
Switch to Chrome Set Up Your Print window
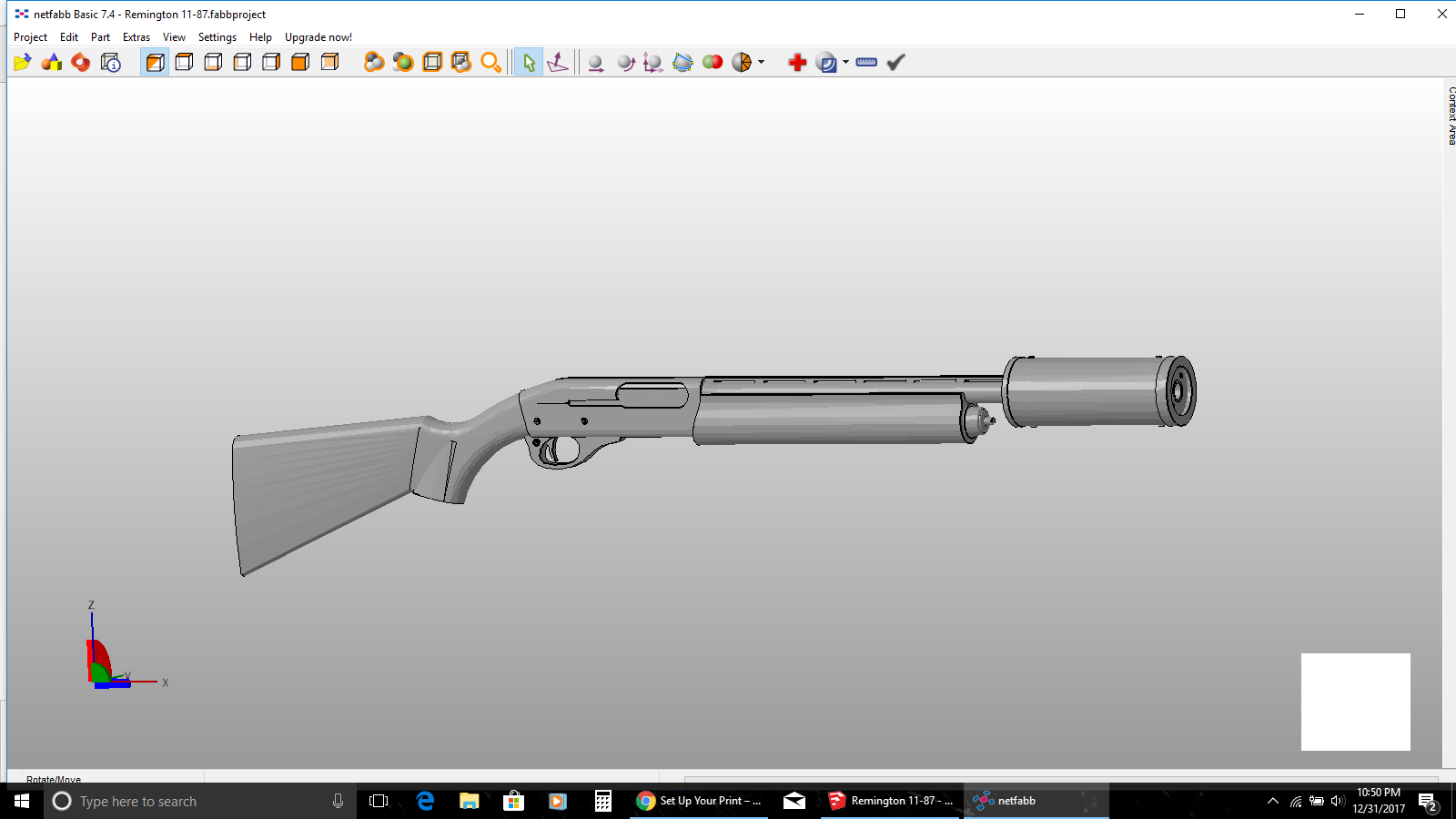pyautogui.click(x=699, y=801)
